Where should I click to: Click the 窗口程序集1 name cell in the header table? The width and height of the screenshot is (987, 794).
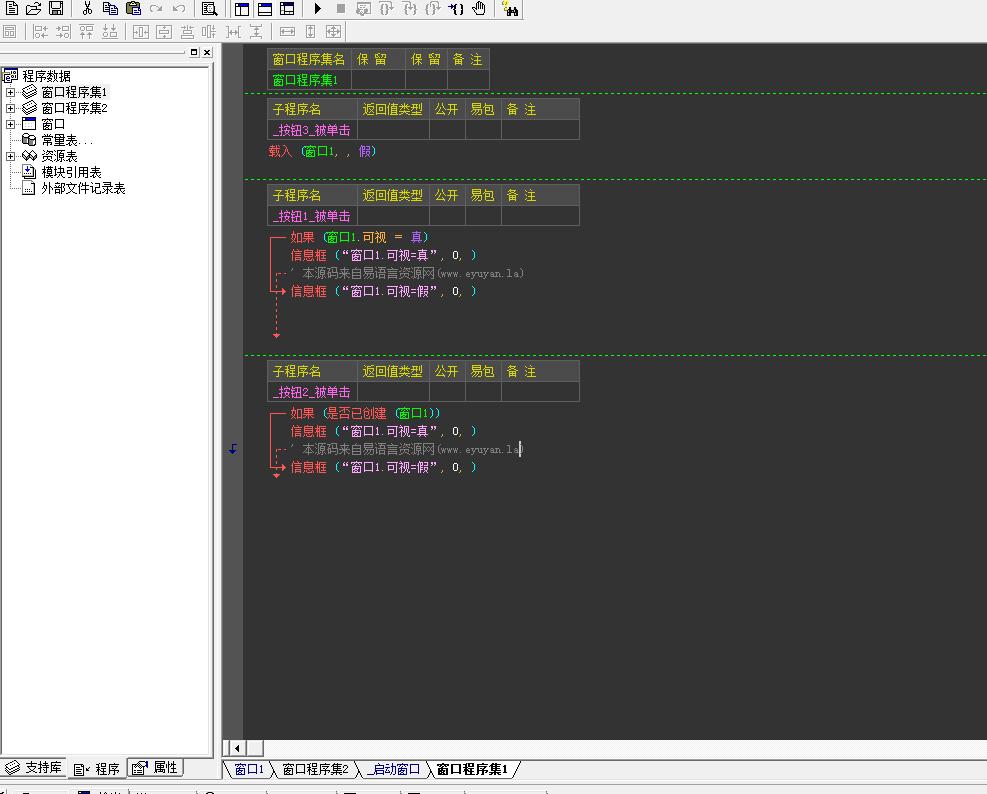click(x=309, y=80)
